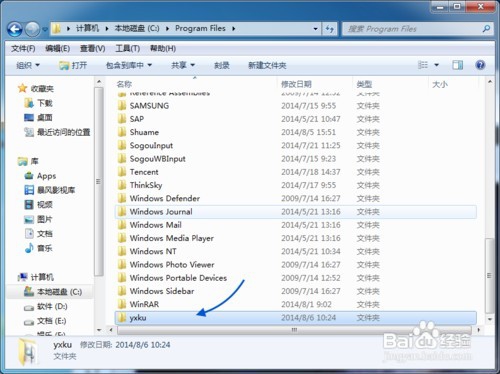Image resolution: width=500 pixels, height=374 pixels.
Task: Click the 新建文件夹 button
Action: click(267, 65)
